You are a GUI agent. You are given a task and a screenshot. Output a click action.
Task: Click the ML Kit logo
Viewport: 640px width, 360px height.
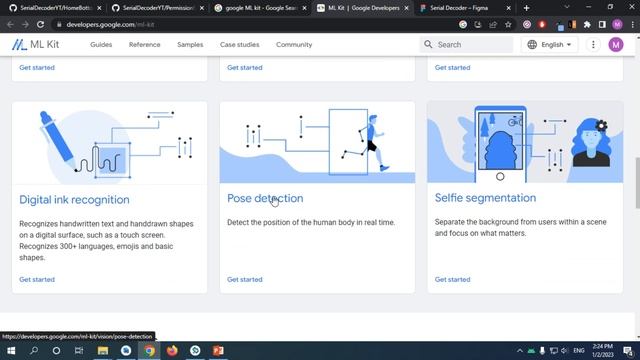36,44
